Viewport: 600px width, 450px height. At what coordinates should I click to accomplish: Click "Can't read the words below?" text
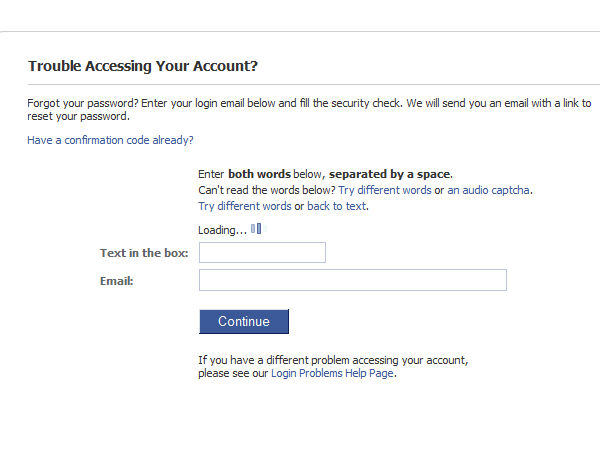coord(266,190)
